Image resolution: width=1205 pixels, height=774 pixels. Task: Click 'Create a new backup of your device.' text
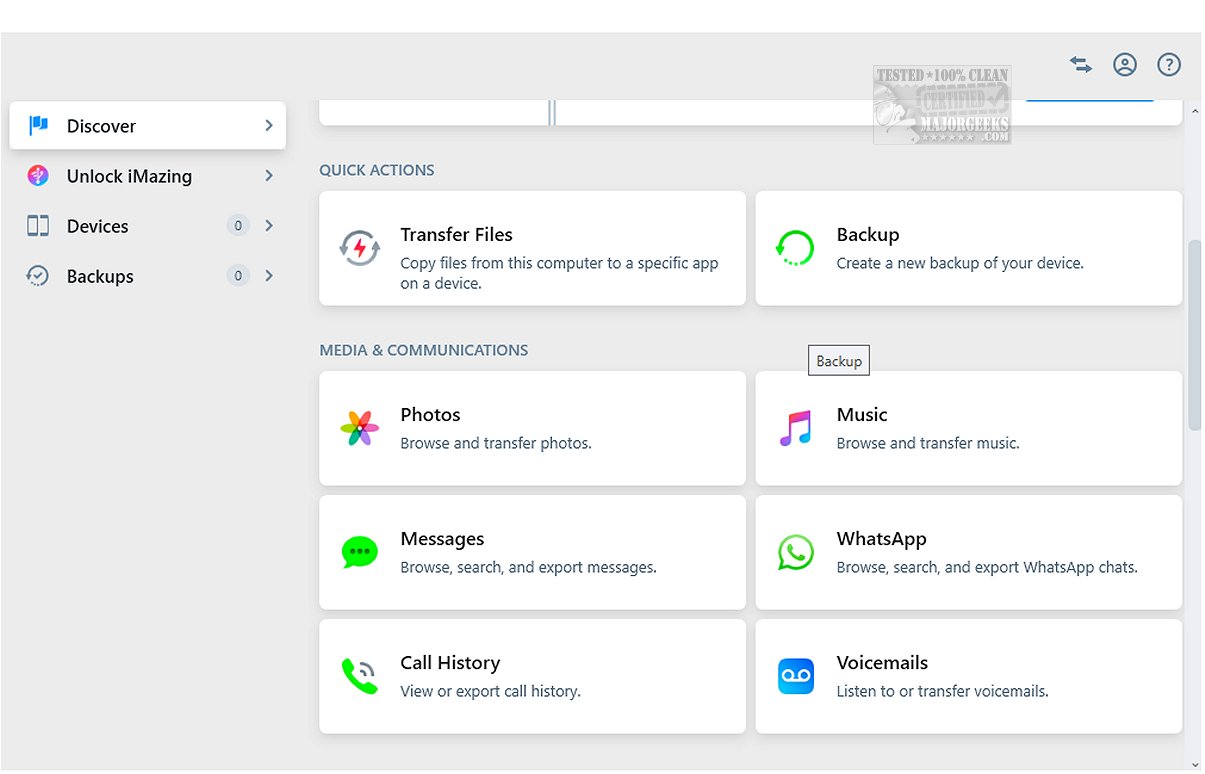(960, 264)
